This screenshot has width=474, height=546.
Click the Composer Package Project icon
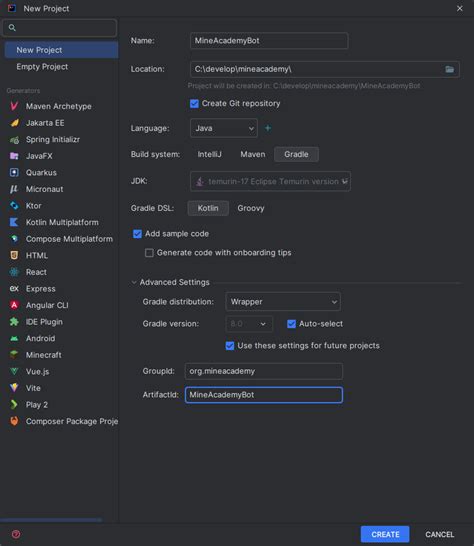click(14, 421)
